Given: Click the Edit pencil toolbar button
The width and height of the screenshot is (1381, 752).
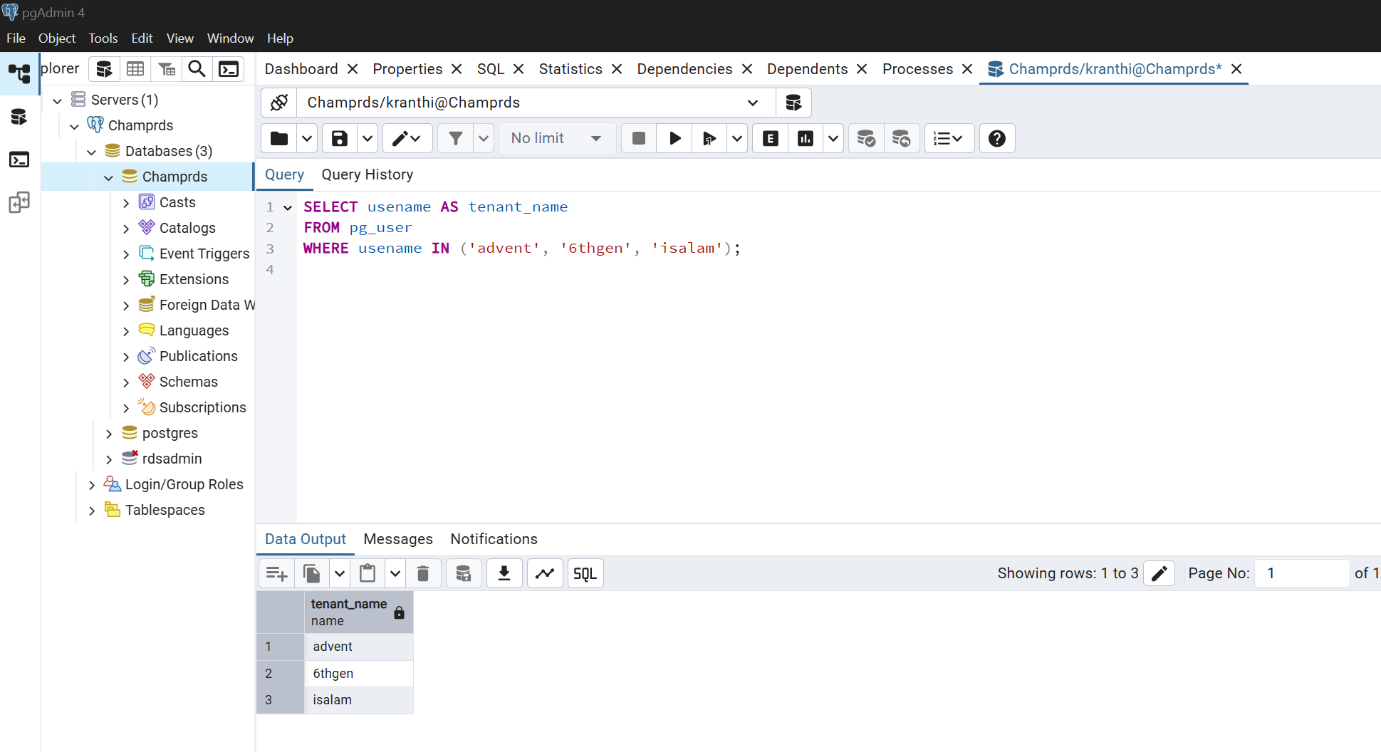Looking at the screenshot, I should pos(407,138).
